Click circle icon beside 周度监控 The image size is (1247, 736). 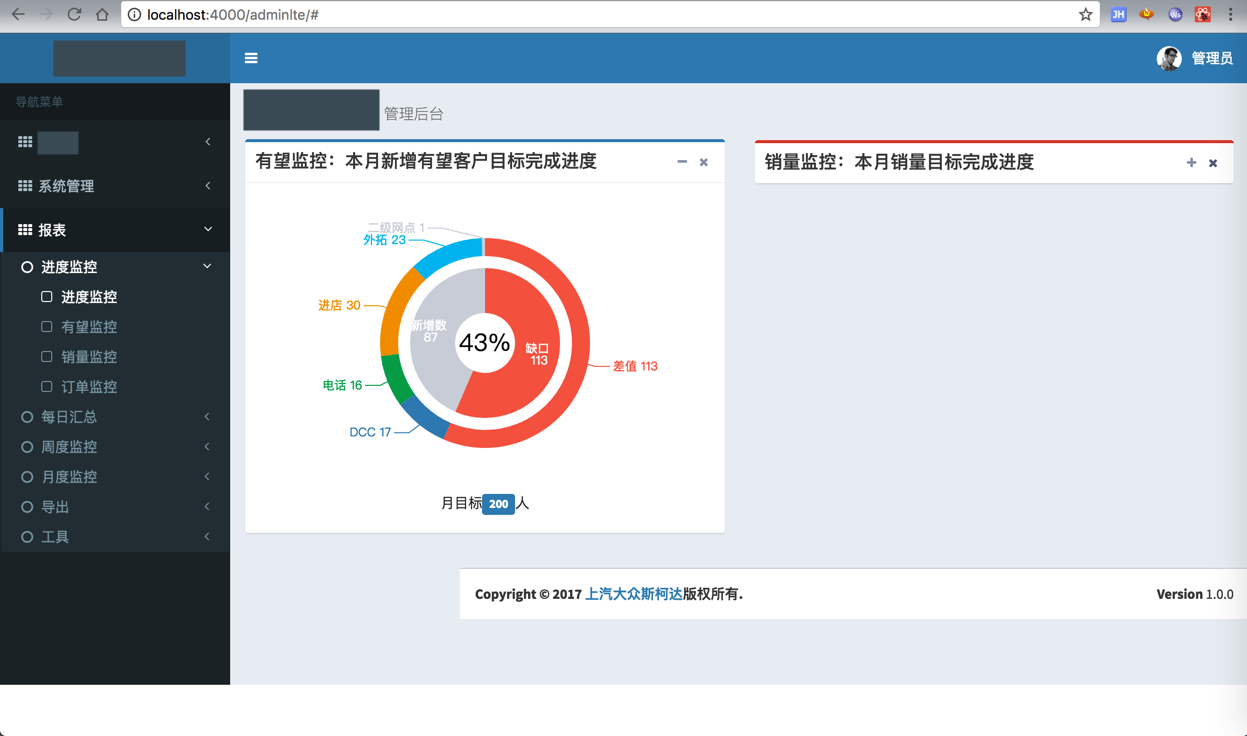(x=27, y=447)
